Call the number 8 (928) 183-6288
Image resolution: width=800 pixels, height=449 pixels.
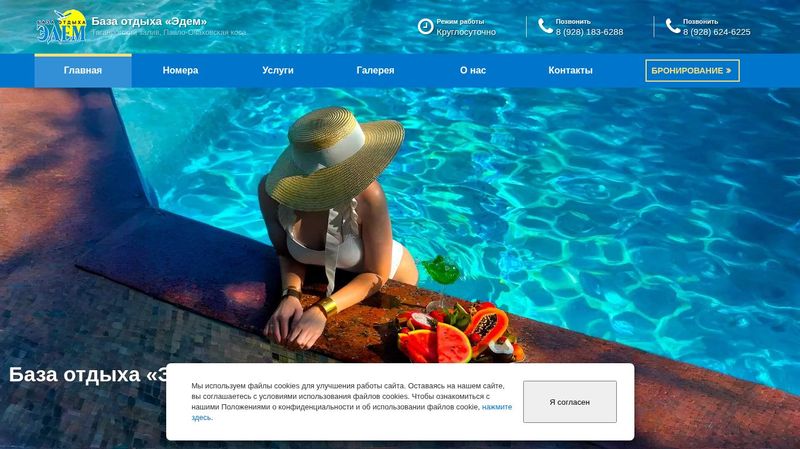[589, 32]
